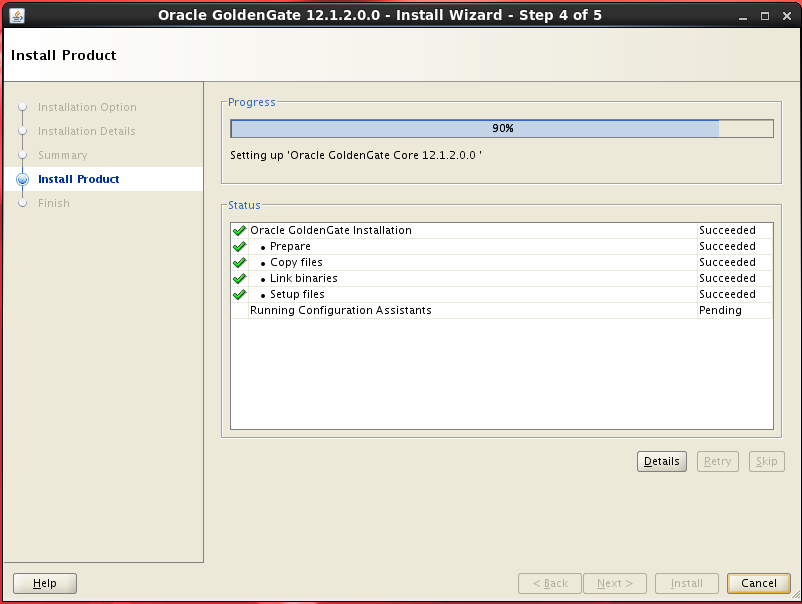Close the Install Wizard window
This screenshot has width=802, height=604.
pos(787,16)
